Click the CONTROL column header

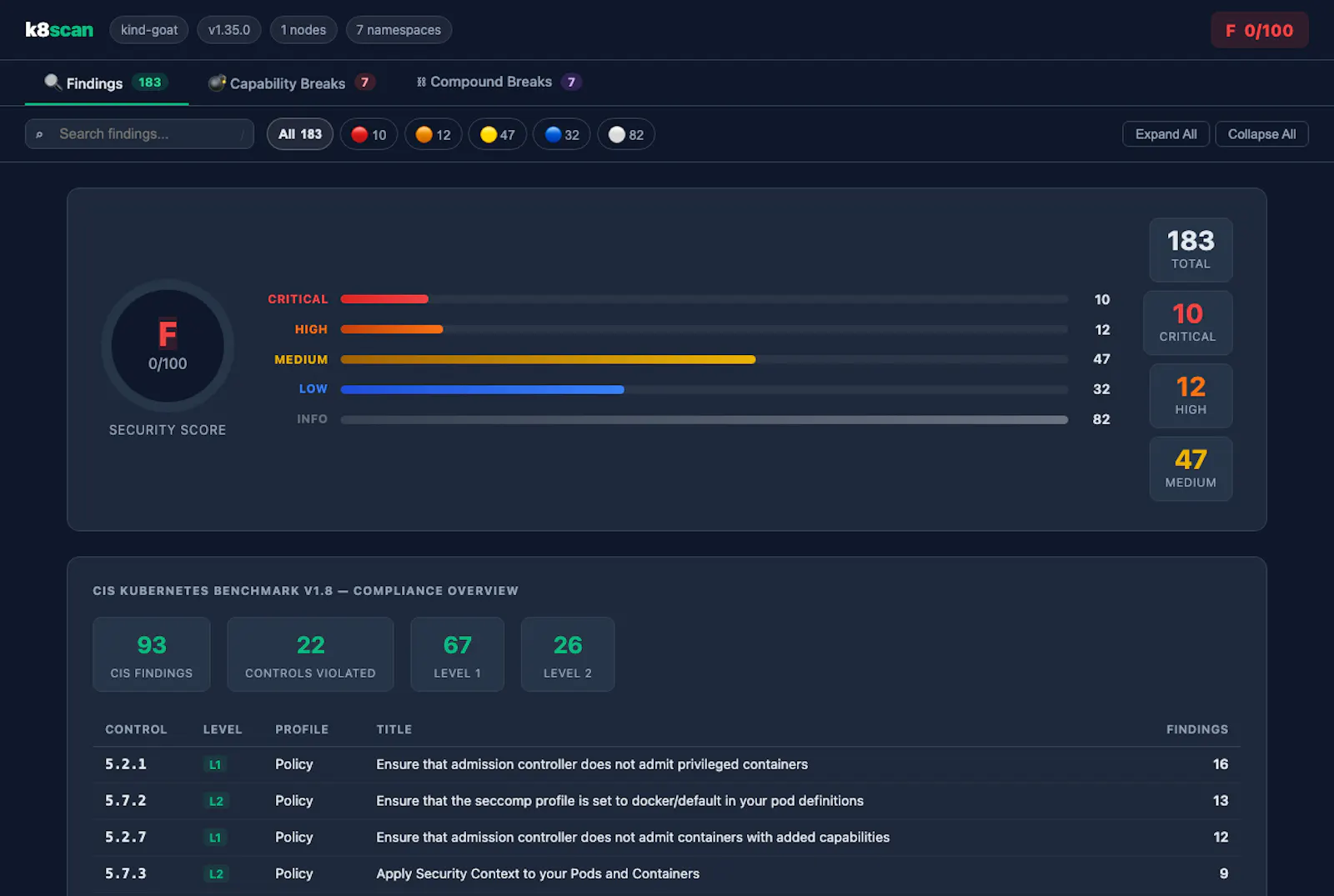pyautogui.click(x=136, y=729)
